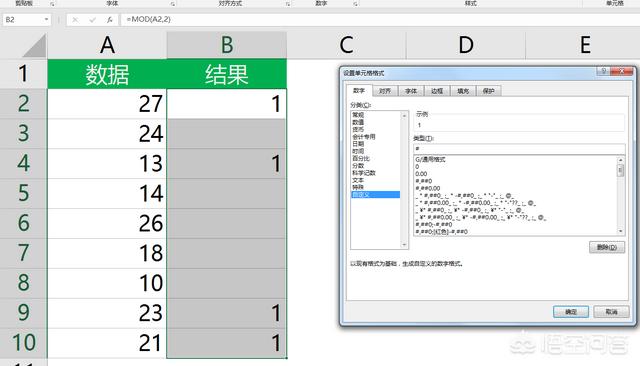Open the 对齐方式 group dialog launcher
Viewport: 640px width, 366px height.
[x=287, y=4]
